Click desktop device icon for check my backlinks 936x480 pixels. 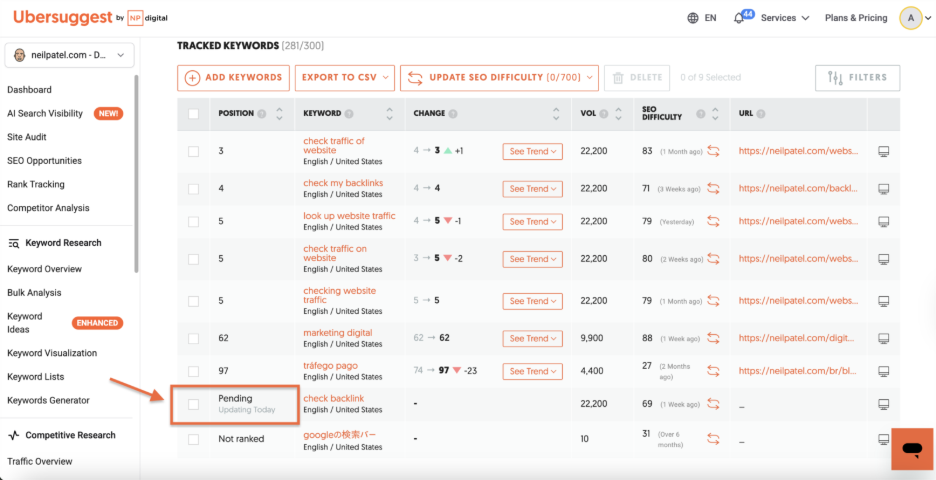point(884,189)
